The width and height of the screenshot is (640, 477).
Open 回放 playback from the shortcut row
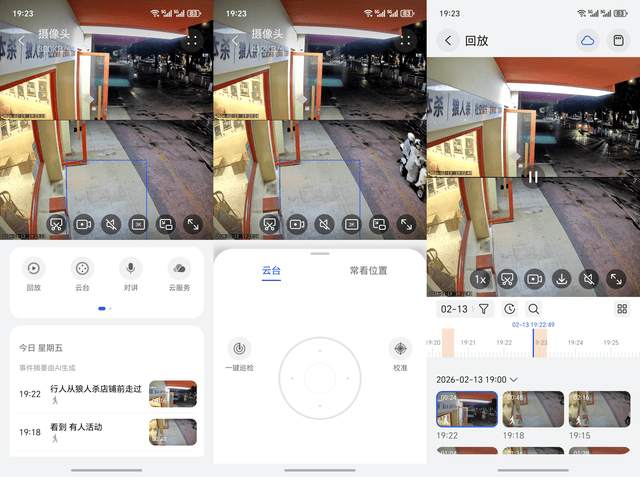click(34, 269)
